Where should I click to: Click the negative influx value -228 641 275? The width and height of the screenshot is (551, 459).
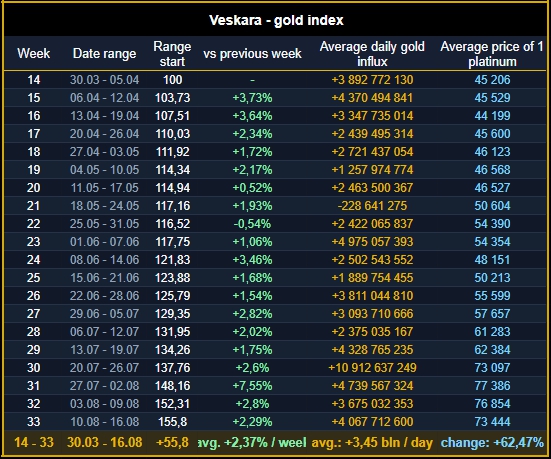pyautogui.click(x=372, y=206)
